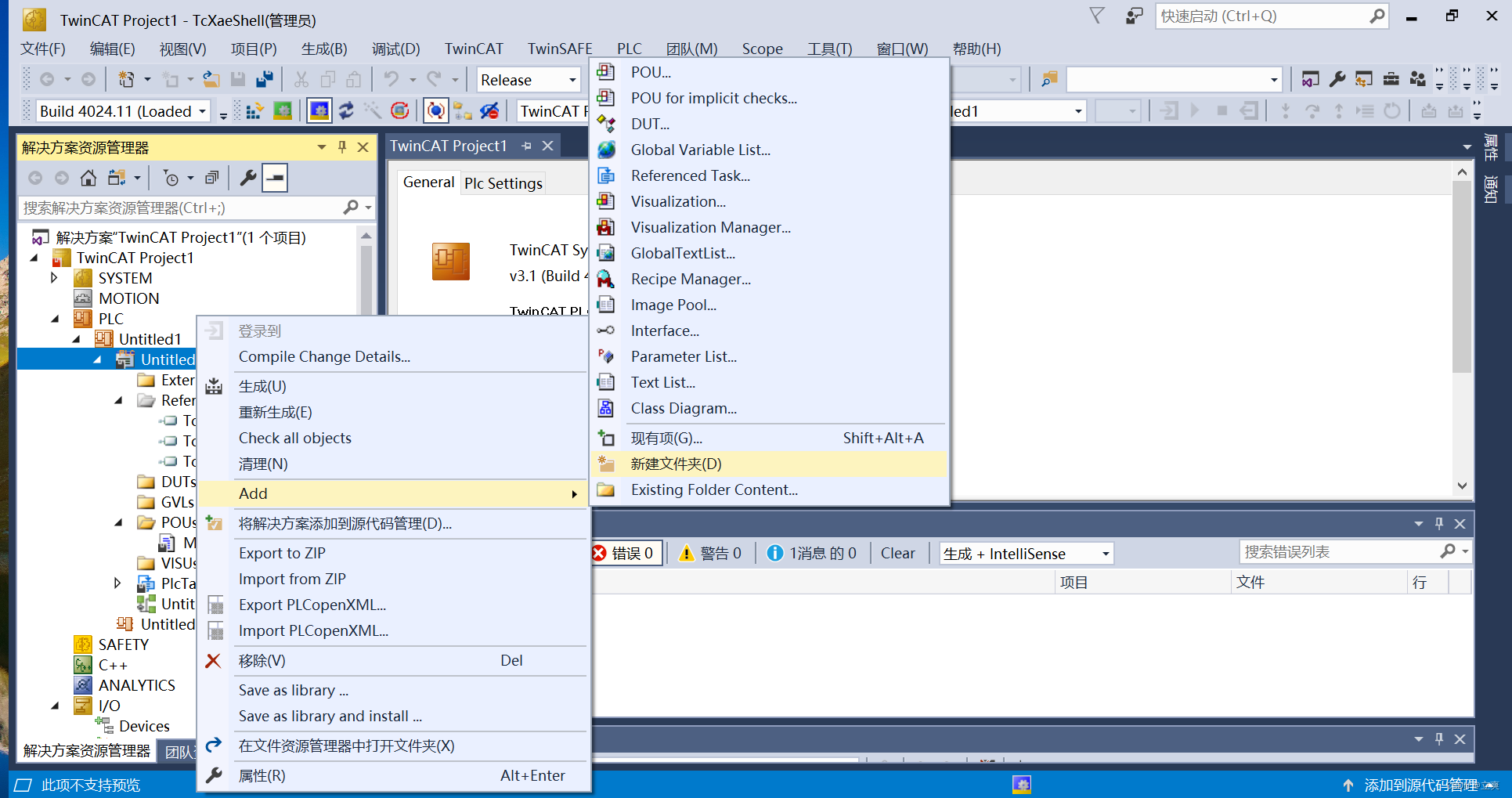
Task: Collapse the POUs folder node
Action: (x=118, y=522)
